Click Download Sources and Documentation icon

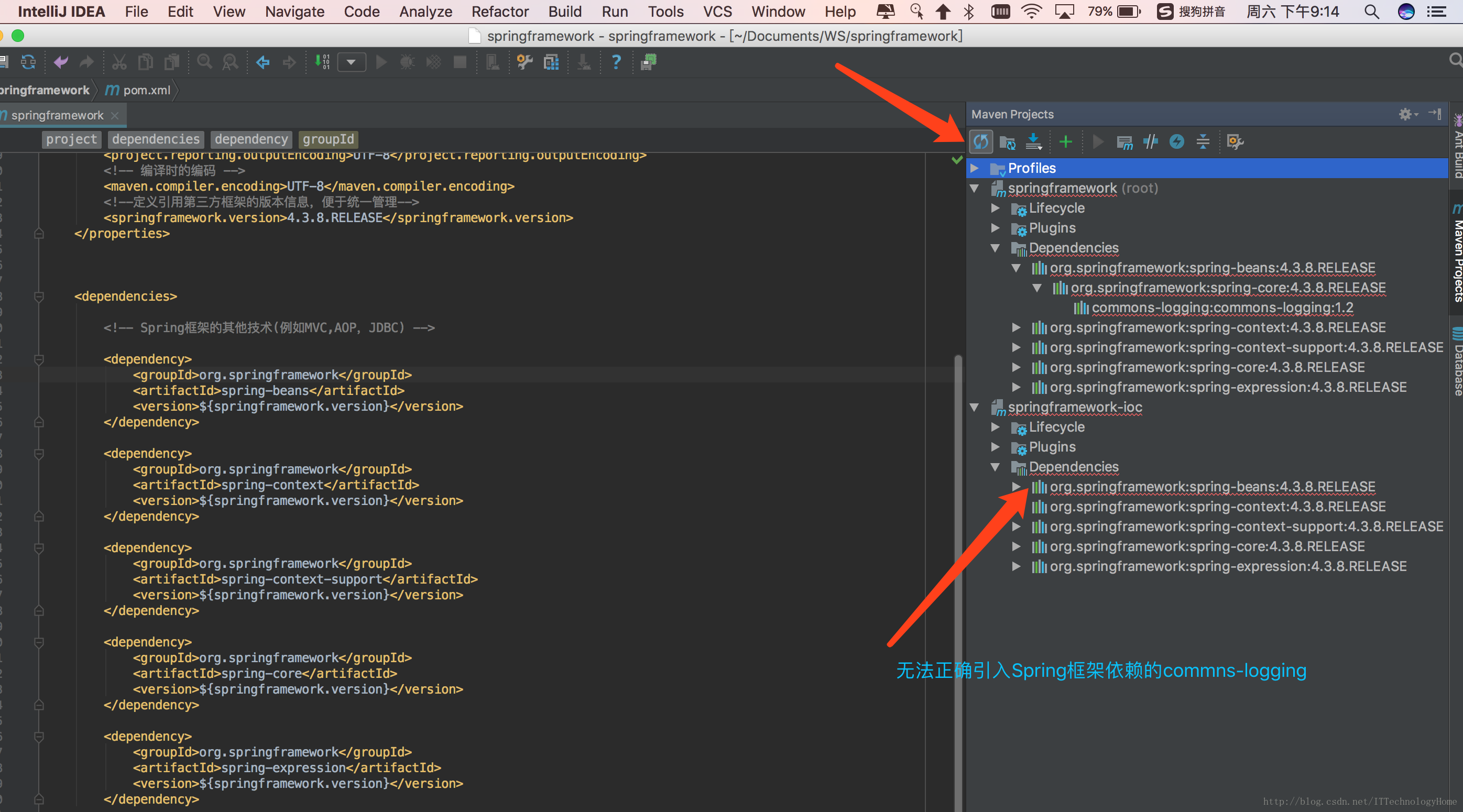(1034, 141)
